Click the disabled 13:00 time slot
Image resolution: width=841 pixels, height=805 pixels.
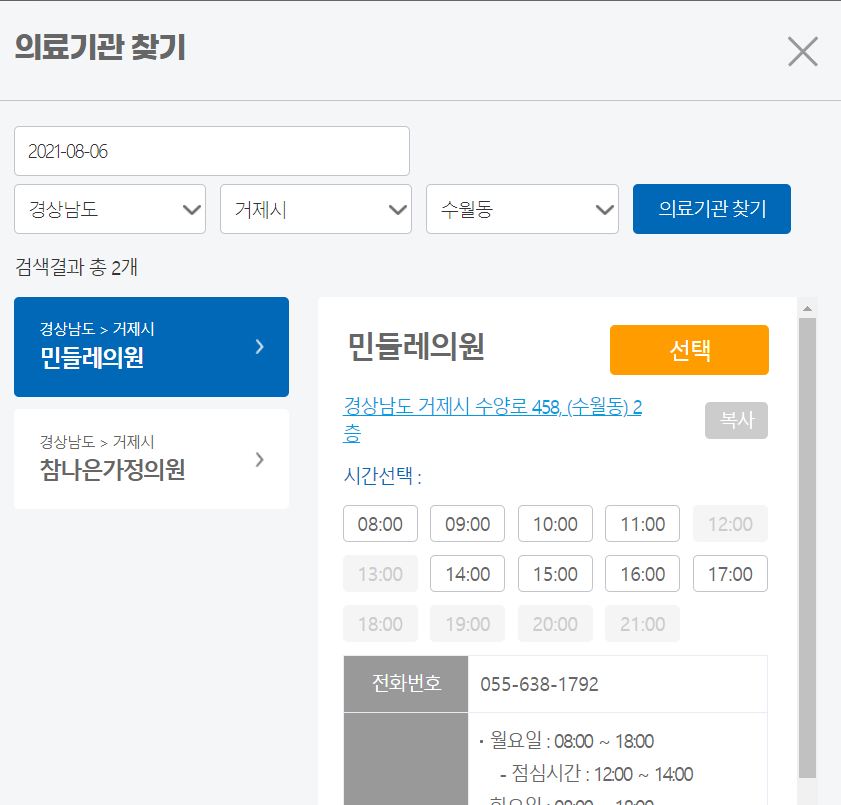[x=380, y=574]
